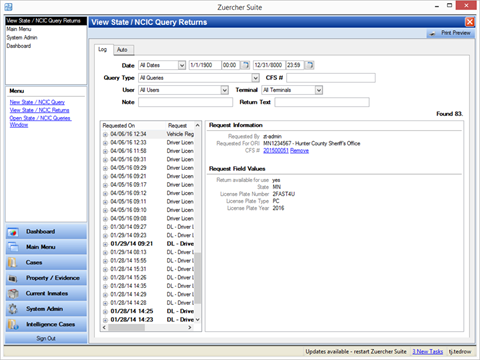The width and height of the screenshot is (480, 360).
Task: Click the end time field 23:59
Action: tap(295, 65)
